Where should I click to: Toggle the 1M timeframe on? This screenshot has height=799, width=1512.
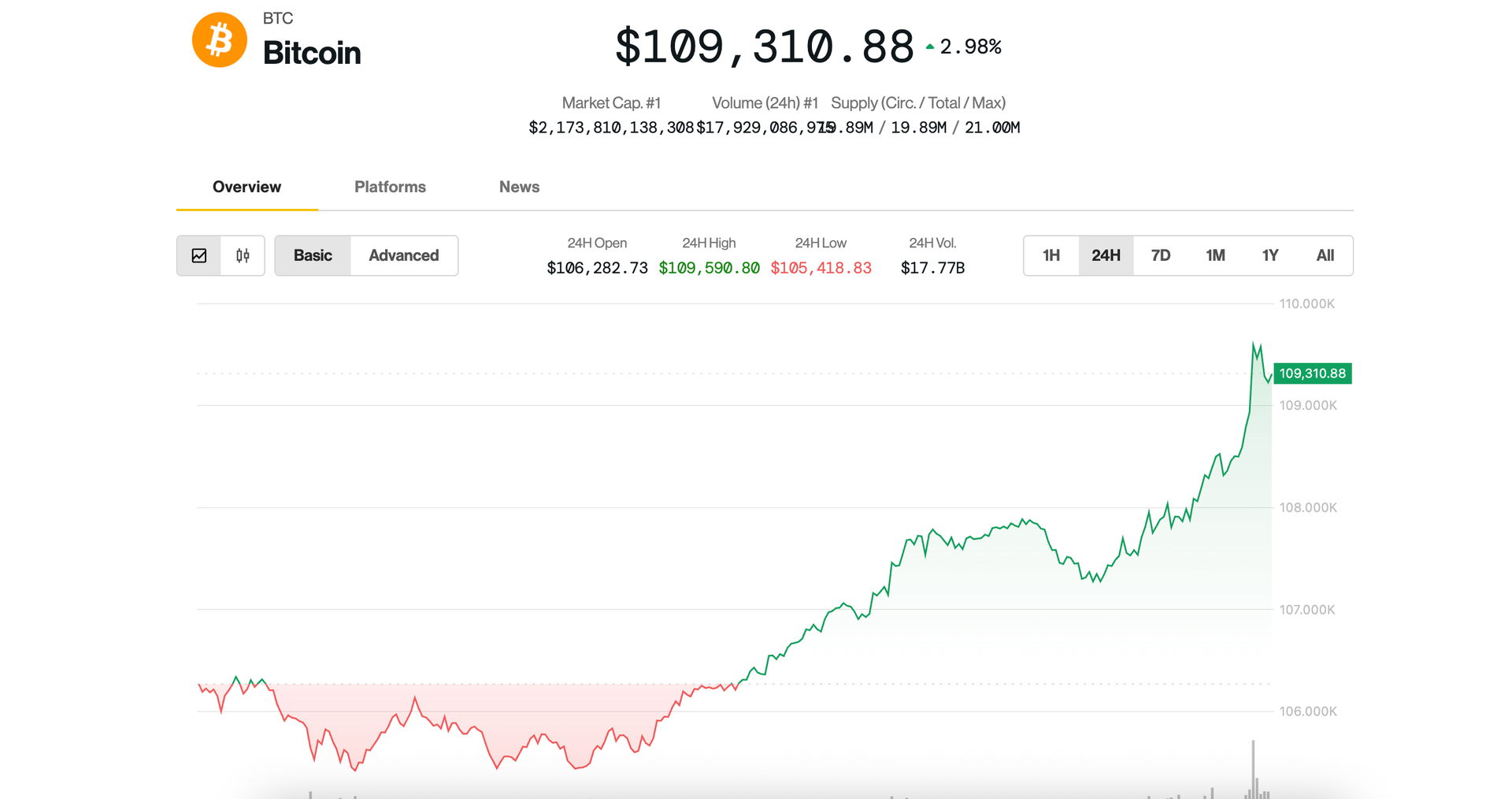click(1215, 255)
